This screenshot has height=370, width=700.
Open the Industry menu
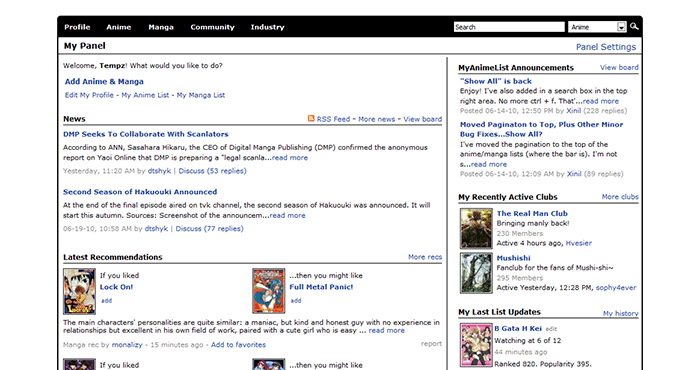tap(267, 27)
